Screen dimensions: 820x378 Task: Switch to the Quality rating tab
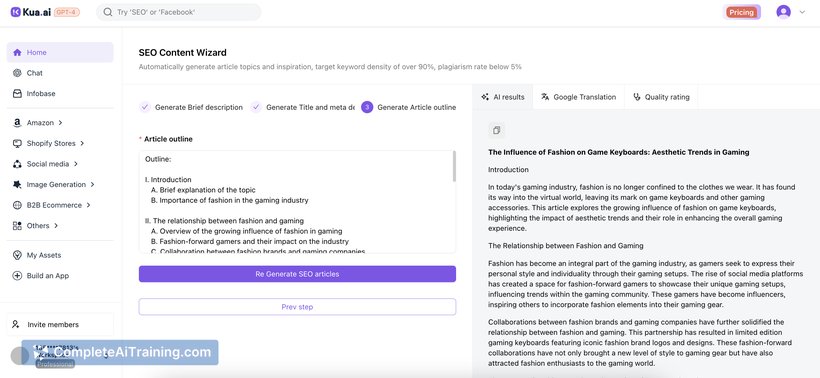coord(662,97)
